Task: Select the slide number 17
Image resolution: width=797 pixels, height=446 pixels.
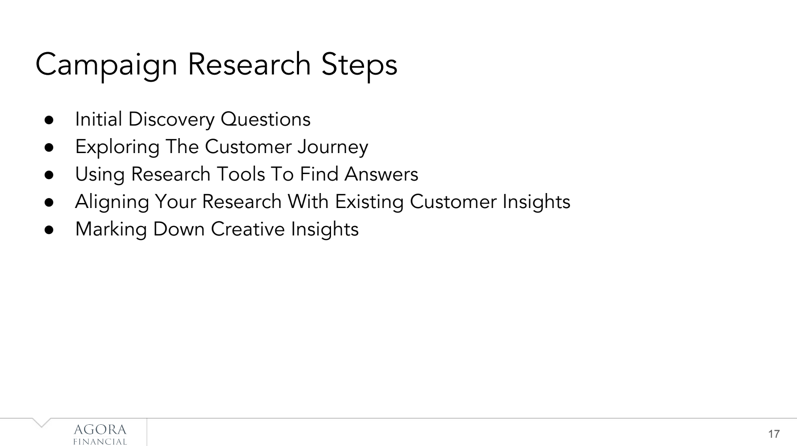Action: click(x=774, y=434)
